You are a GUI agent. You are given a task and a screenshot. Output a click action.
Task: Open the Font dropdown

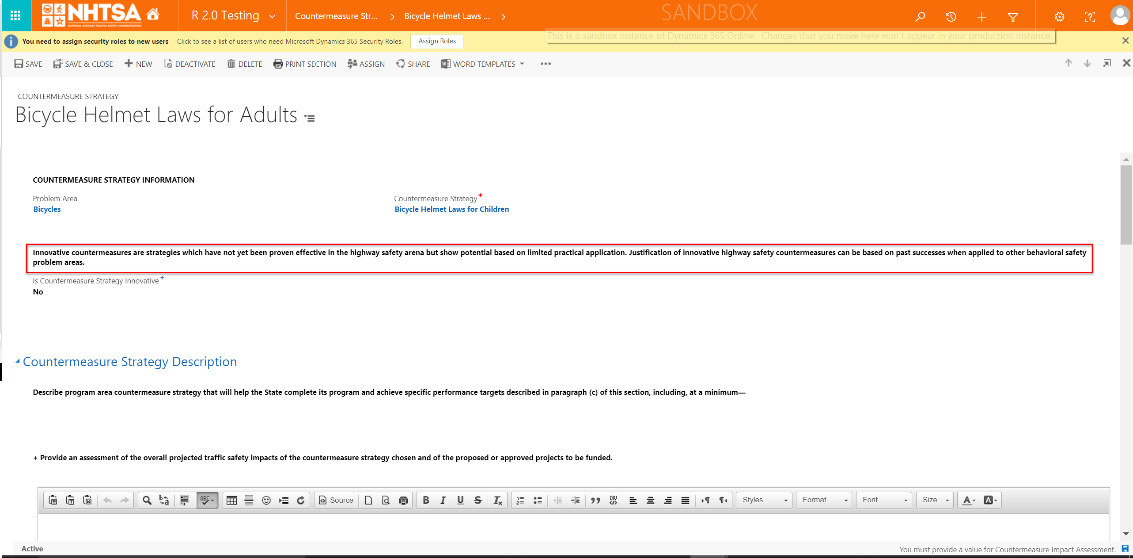click(884, 500)
